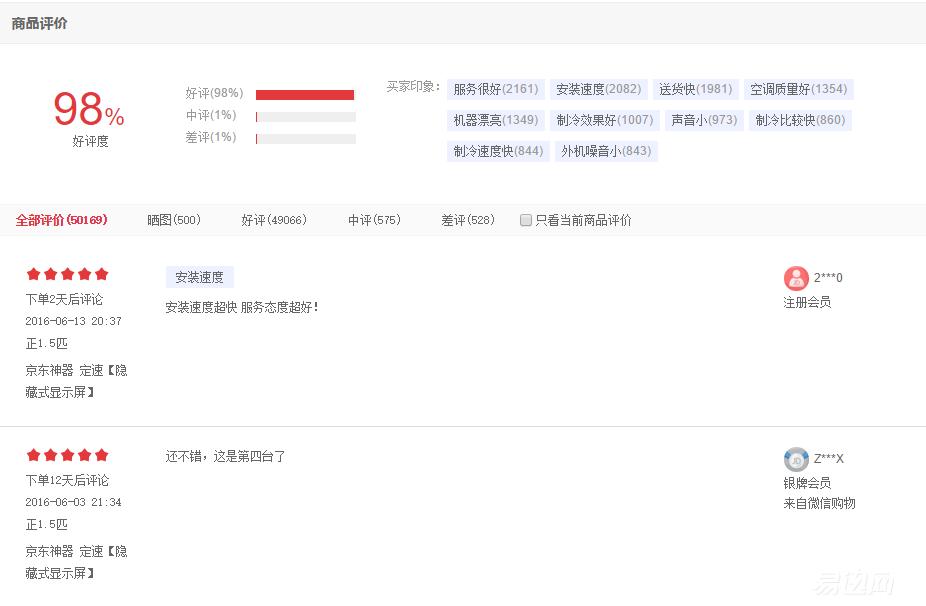Click the avatar icon of reviewer Z***X
The width and height of the screenshot is (926, 606).
coord(796,459)
